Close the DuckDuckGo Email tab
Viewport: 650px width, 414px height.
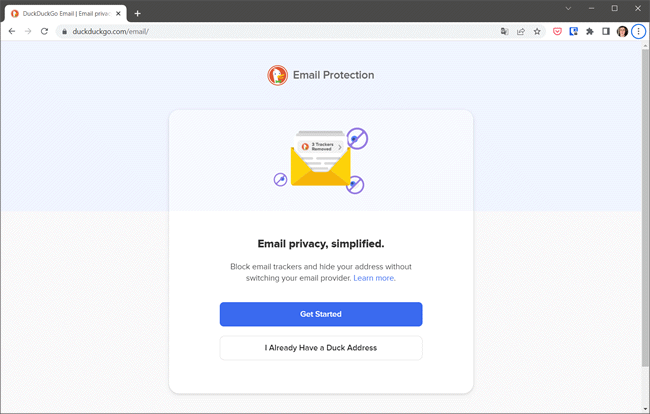119,13
